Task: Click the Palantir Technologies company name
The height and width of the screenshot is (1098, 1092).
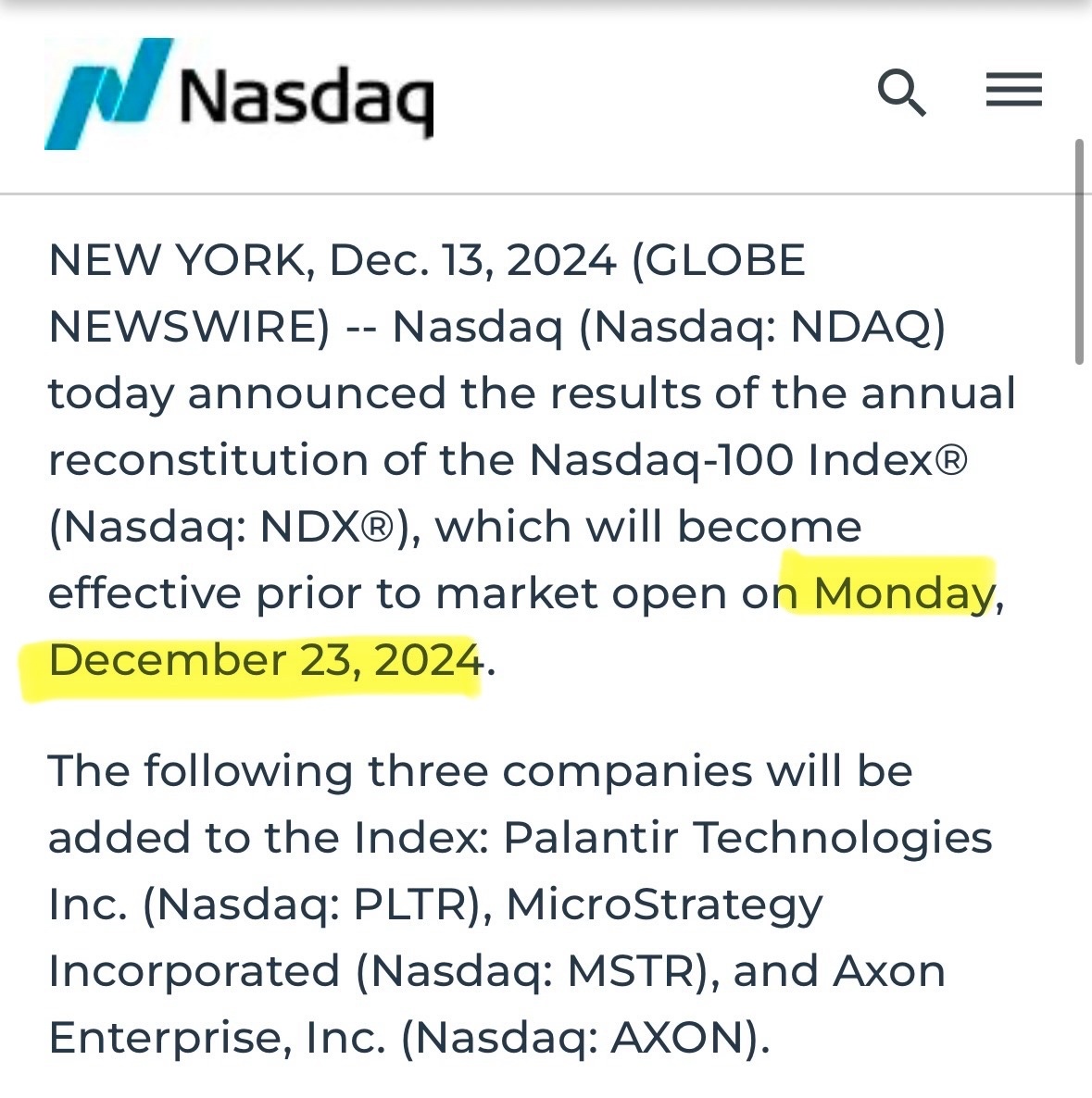Action: tap(747, 838)
